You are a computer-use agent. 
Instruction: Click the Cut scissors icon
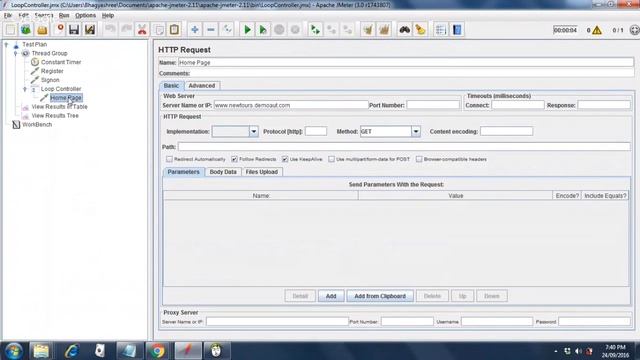[142, 29]
